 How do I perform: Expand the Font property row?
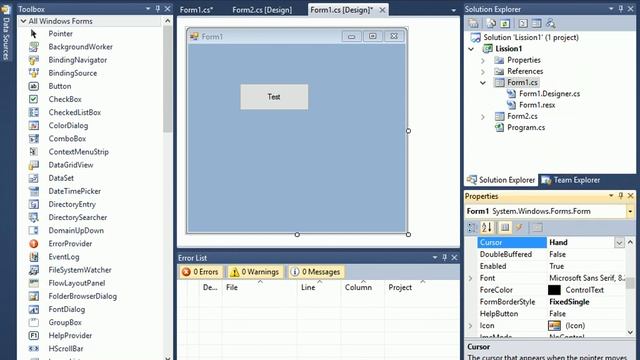click(x=470, y=278)
